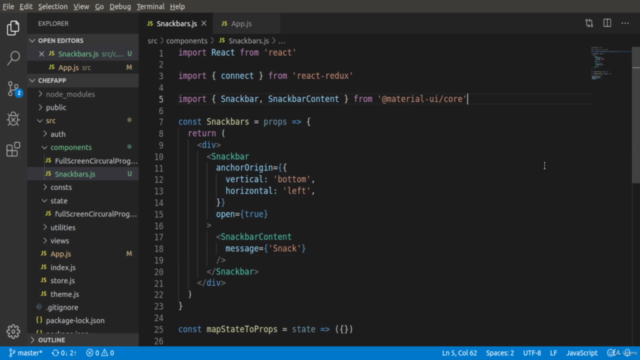
Task: Split the editor to the right
Action: [x=607, y=23]
